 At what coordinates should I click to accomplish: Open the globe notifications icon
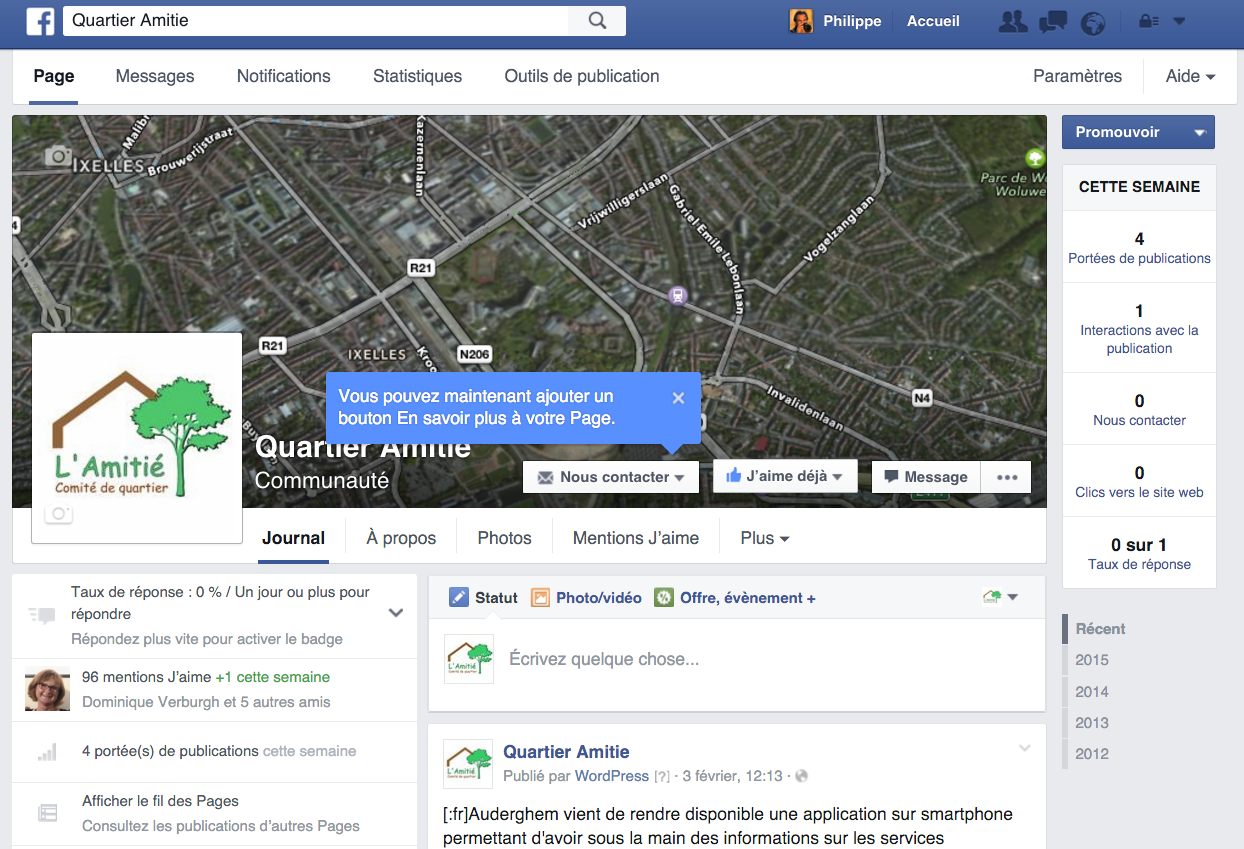tap(1093, 22)
